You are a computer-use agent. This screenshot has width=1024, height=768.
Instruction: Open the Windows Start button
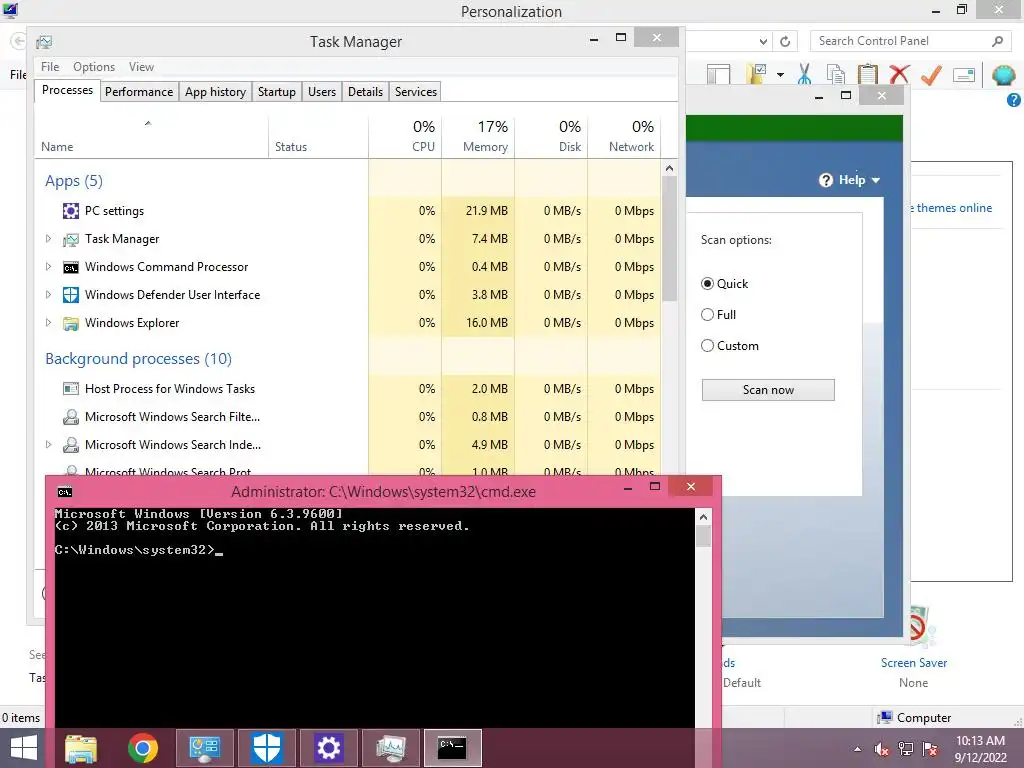24,748
